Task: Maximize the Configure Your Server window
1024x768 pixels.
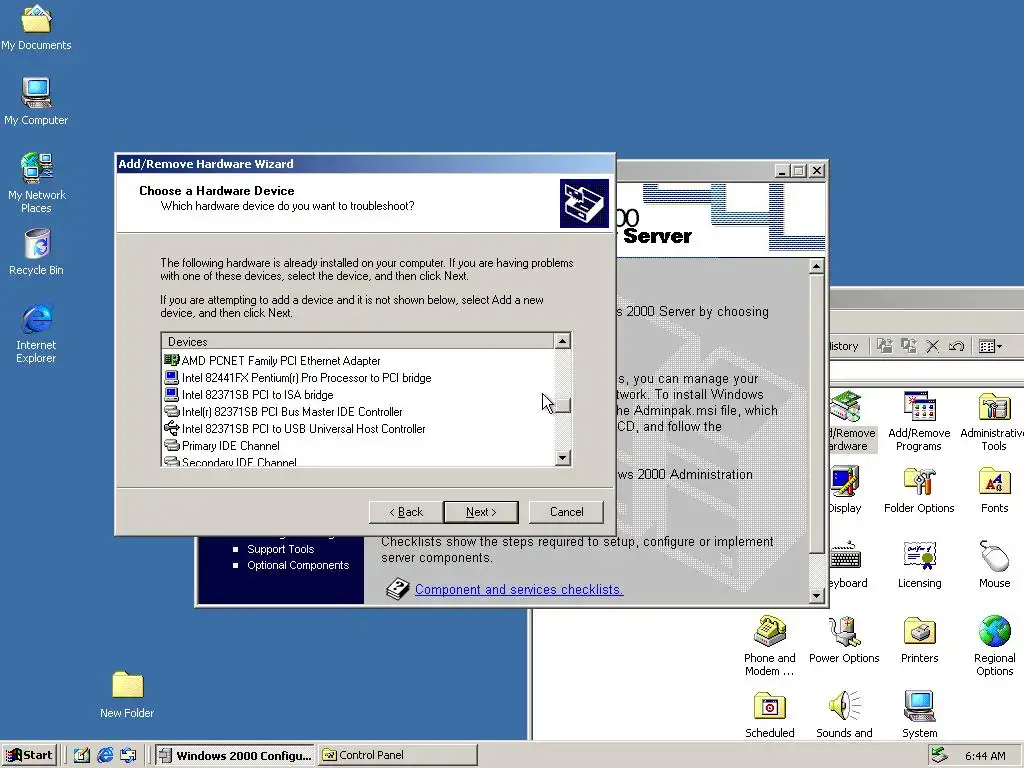Action: [799, 170]
